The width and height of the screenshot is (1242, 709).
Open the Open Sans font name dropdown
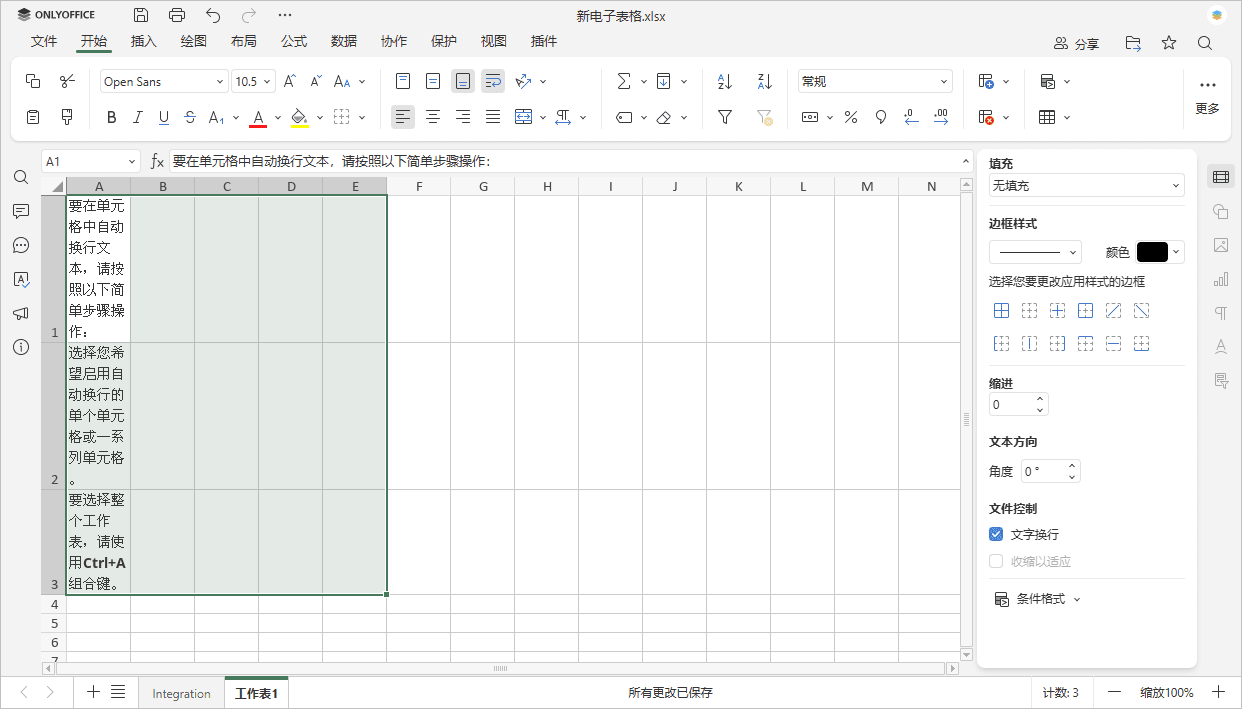[163, 81]
